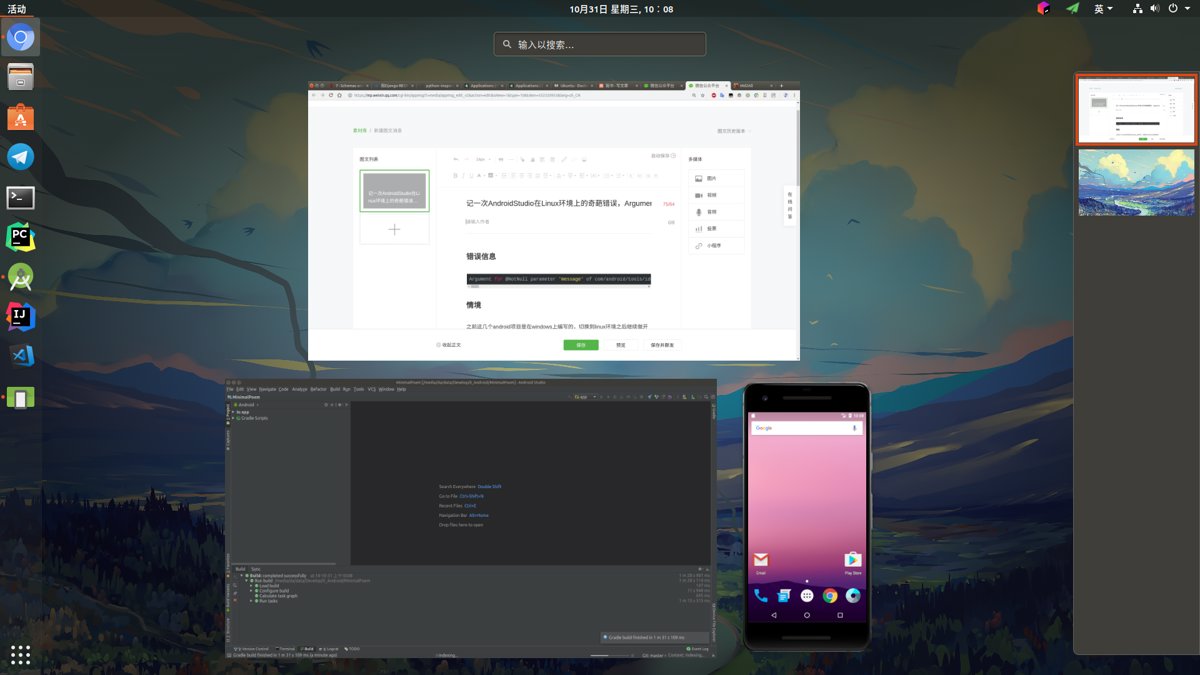
Task: Insert 音频 audio from multimedia panel
Action: tap(716, 212)
